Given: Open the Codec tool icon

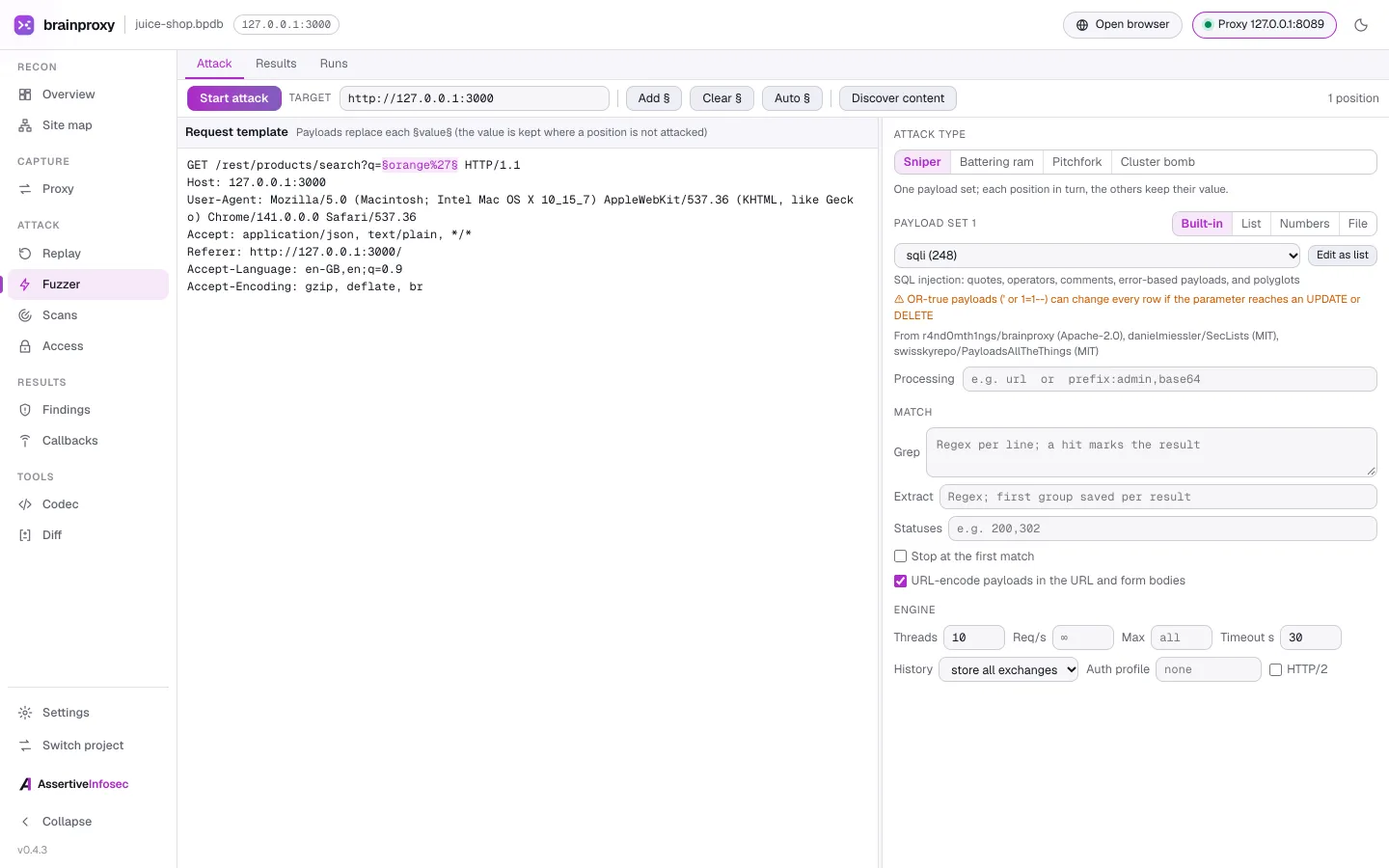Looking at the screenshot, I should coord(25,504).
